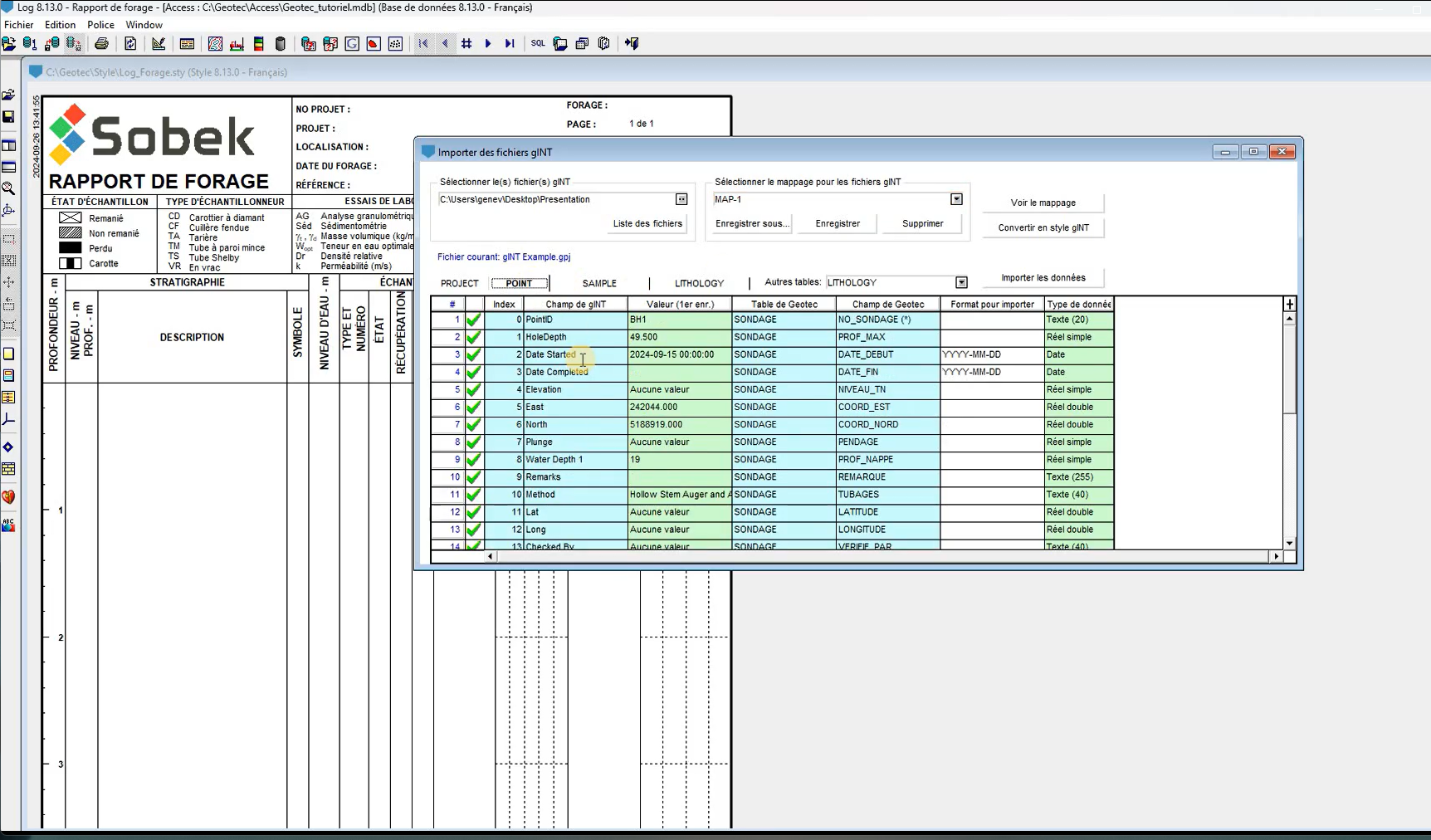Open the Edition menu

61,25
